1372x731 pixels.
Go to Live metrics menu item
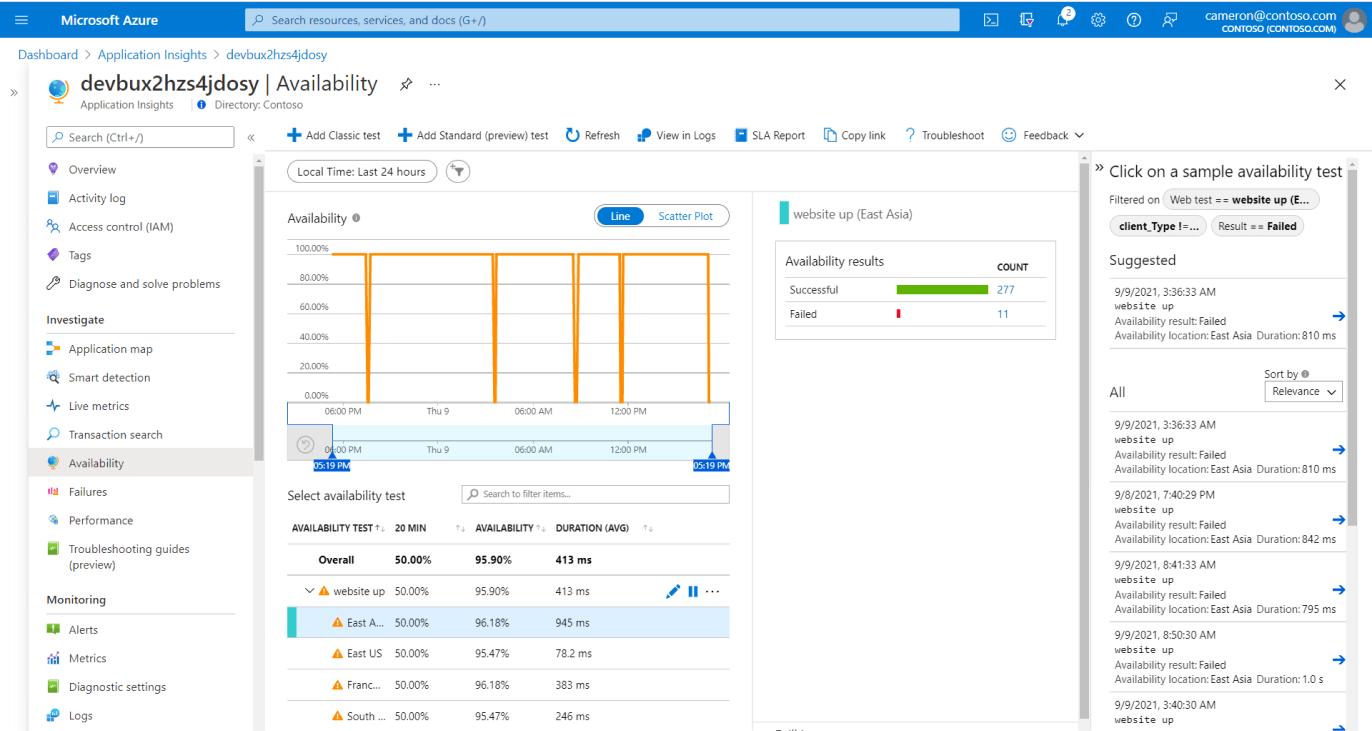[98, 406]
